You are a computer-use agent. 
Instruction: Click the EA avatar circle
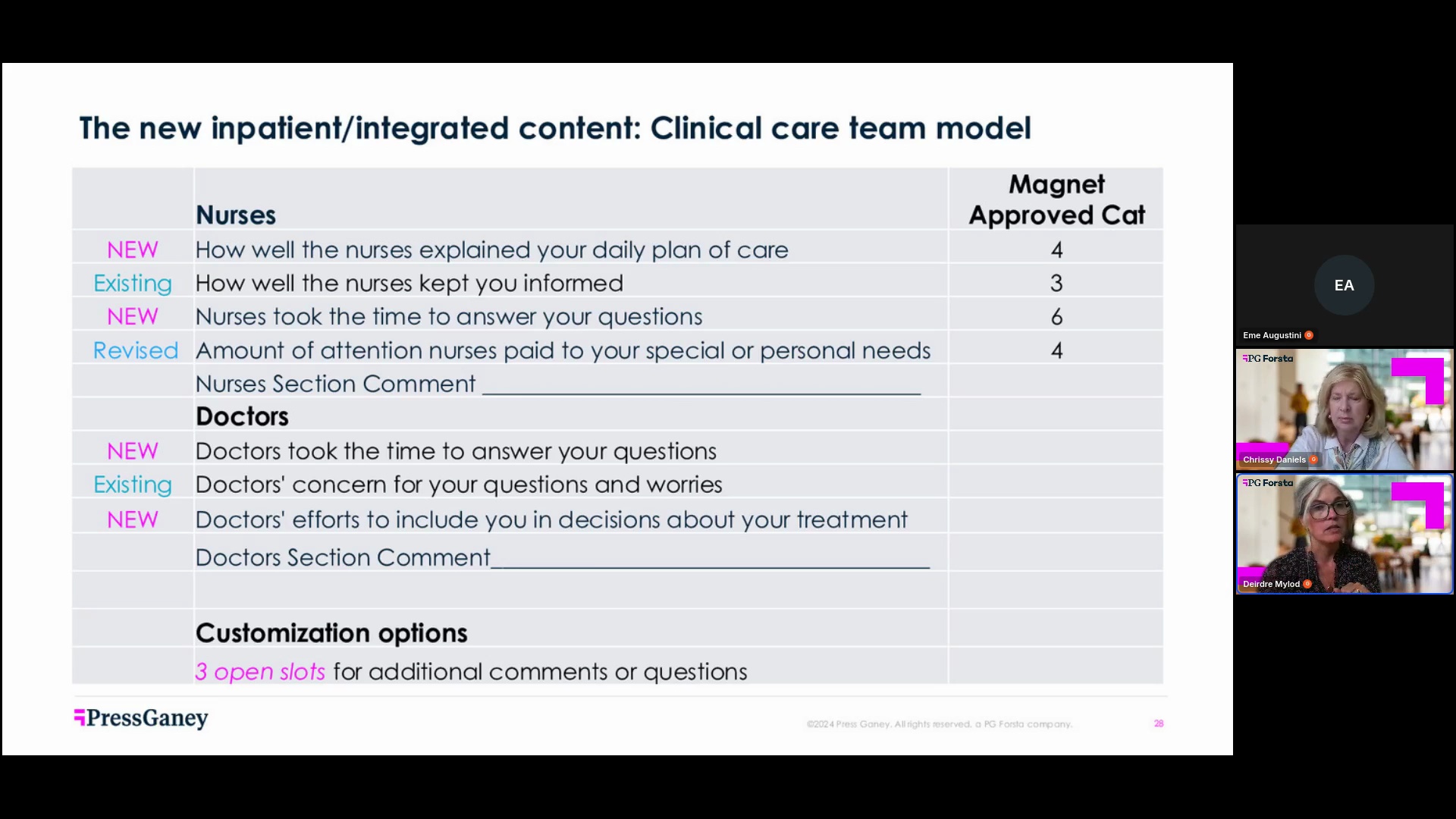coord(1344,285)
